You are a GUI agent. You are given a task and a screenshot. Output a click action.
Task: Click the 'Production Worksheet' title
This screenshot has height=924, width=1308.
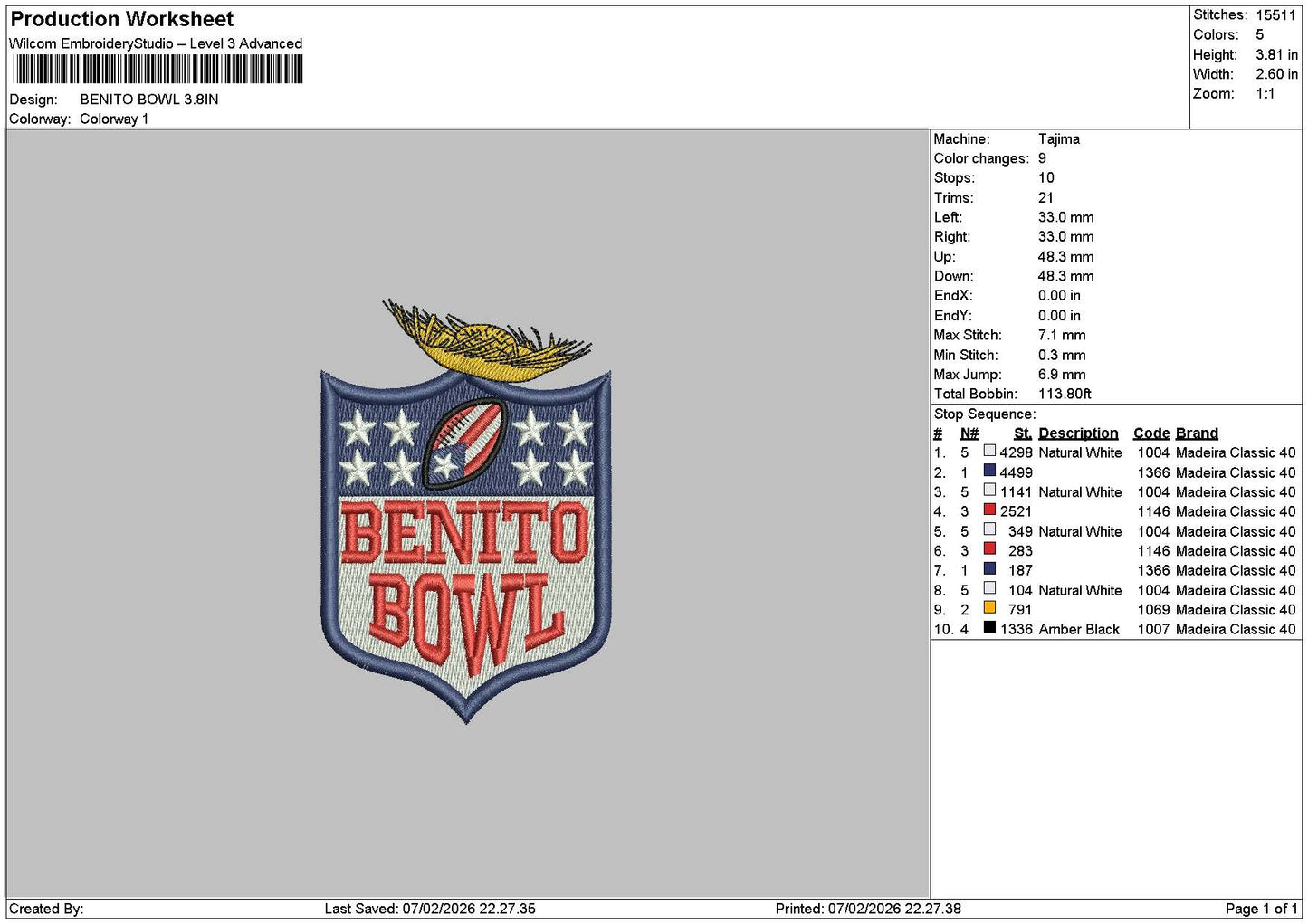coord(122,19)
